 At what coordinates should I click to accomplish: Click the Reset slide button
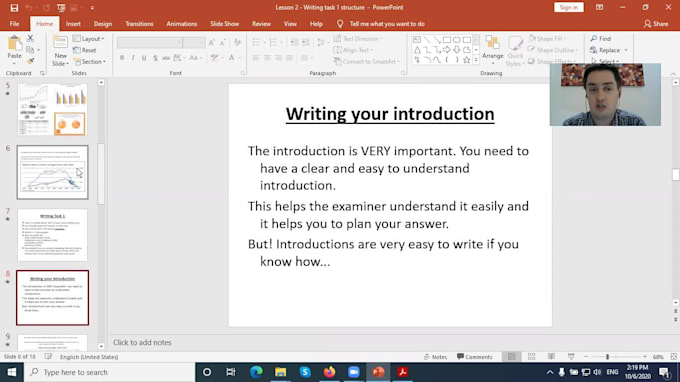(85, 50)
